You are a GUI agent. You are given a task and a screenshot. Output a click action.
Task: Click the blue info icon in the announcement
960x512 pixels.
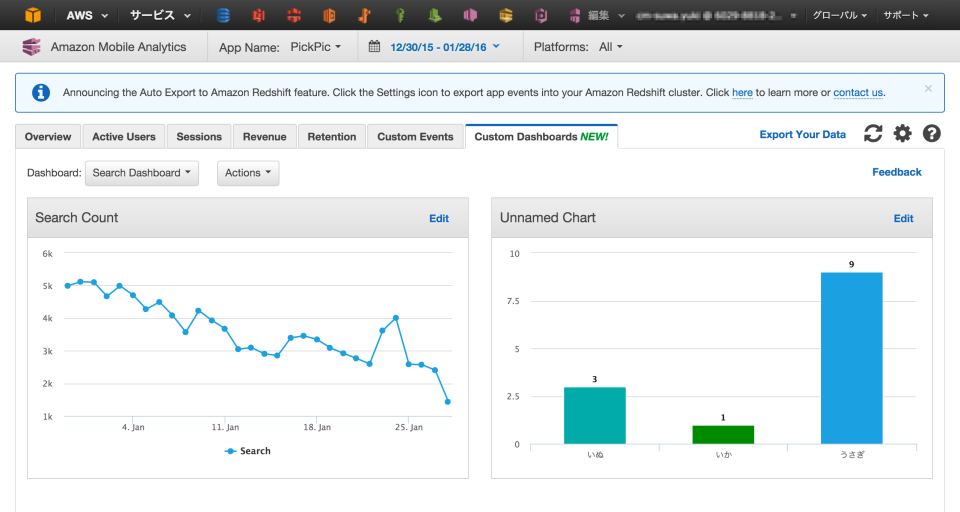click(40, 92)
